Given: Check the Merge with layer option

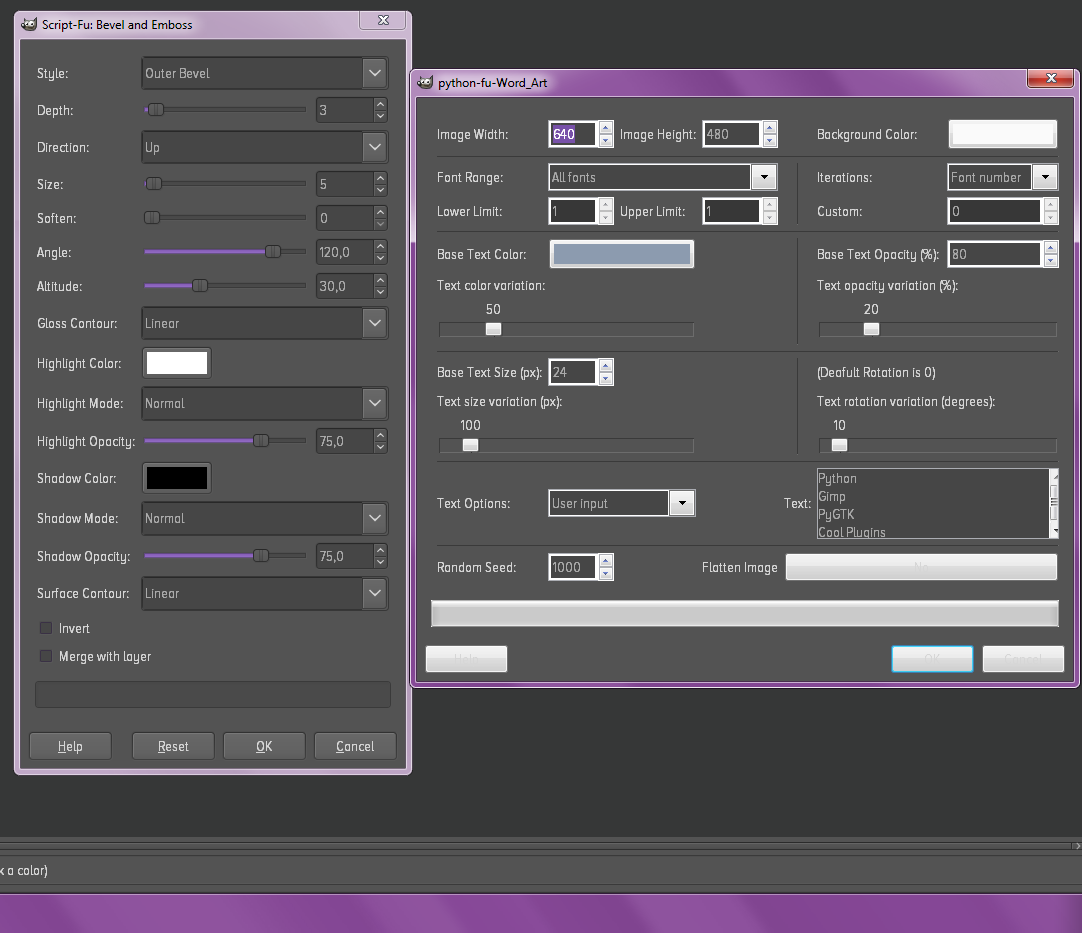Looking at the screenshot, I should (x=45, y=656).
